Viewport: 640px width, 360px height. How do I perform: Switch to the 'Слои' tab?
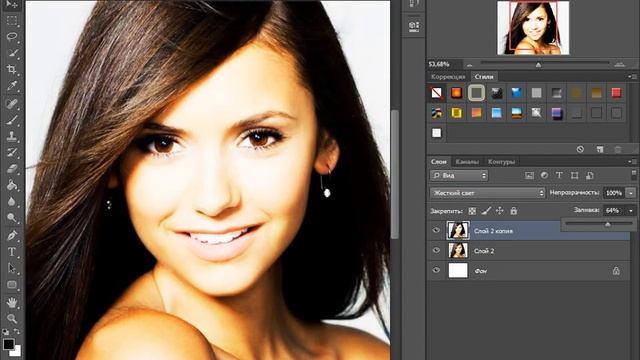[439, 162]
